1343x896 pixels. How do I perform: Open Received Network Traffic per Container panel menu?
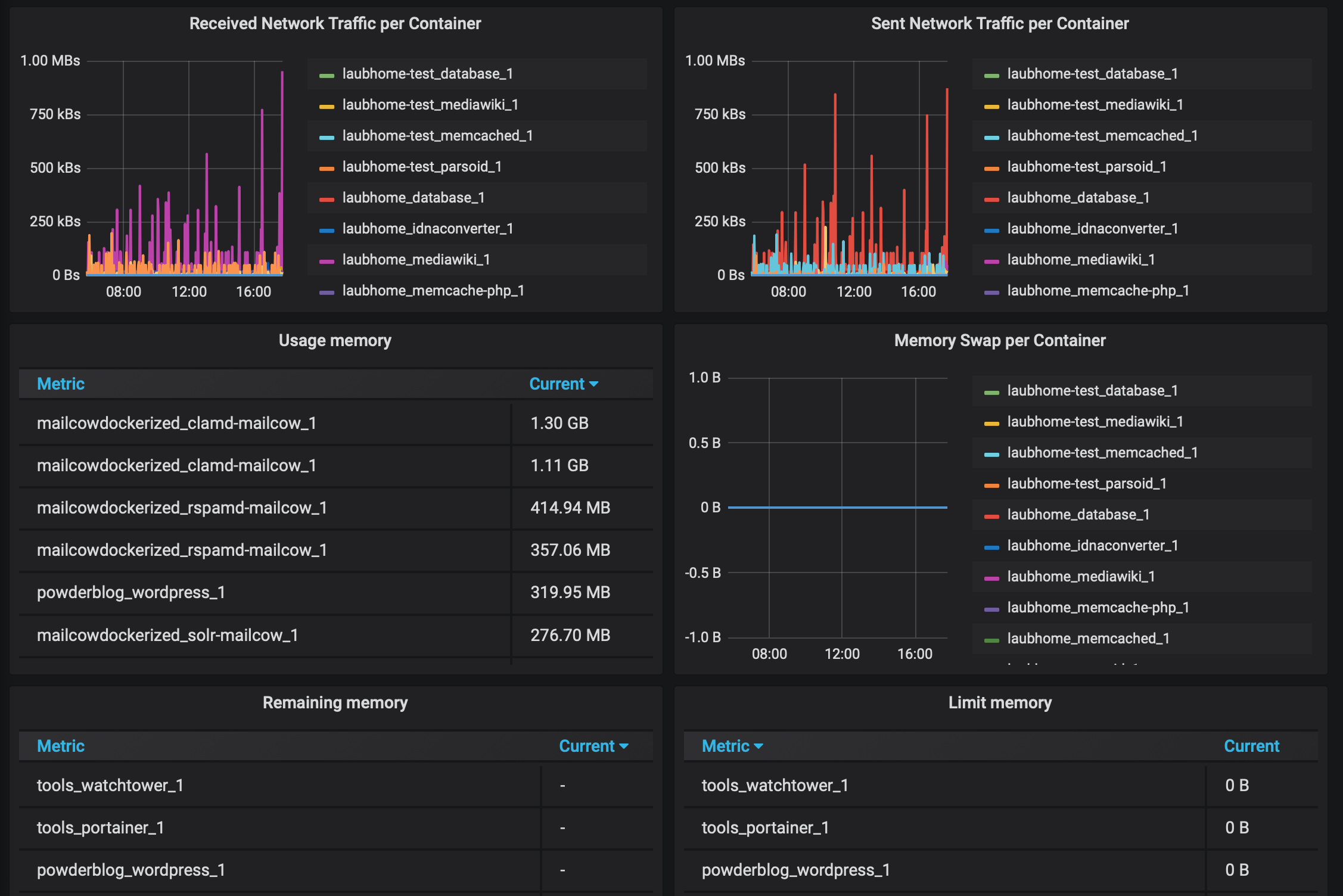335,24
